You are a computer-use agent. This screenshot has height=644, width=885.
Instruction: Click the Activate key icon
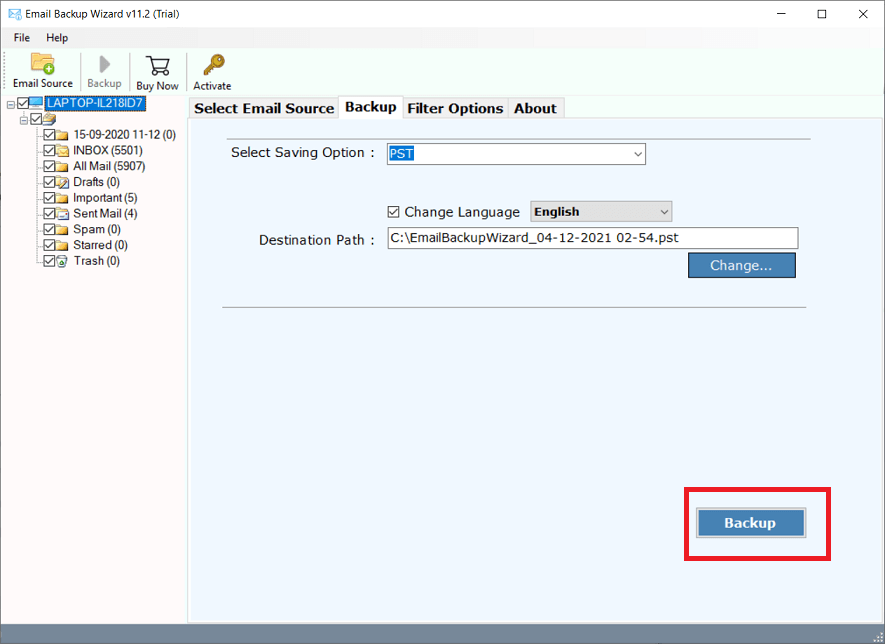tap(211, 66)
